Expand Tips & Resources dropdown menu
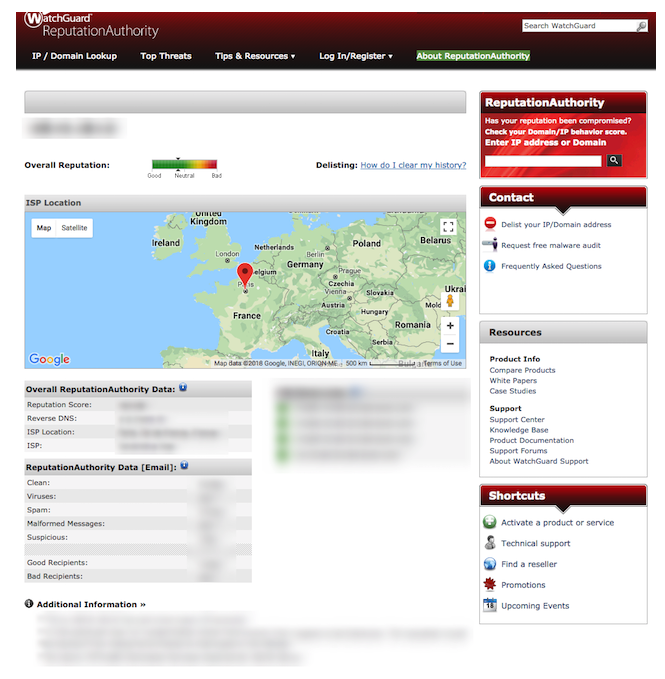The width and height of the screenshot is (665, 679). click(255, 56)
